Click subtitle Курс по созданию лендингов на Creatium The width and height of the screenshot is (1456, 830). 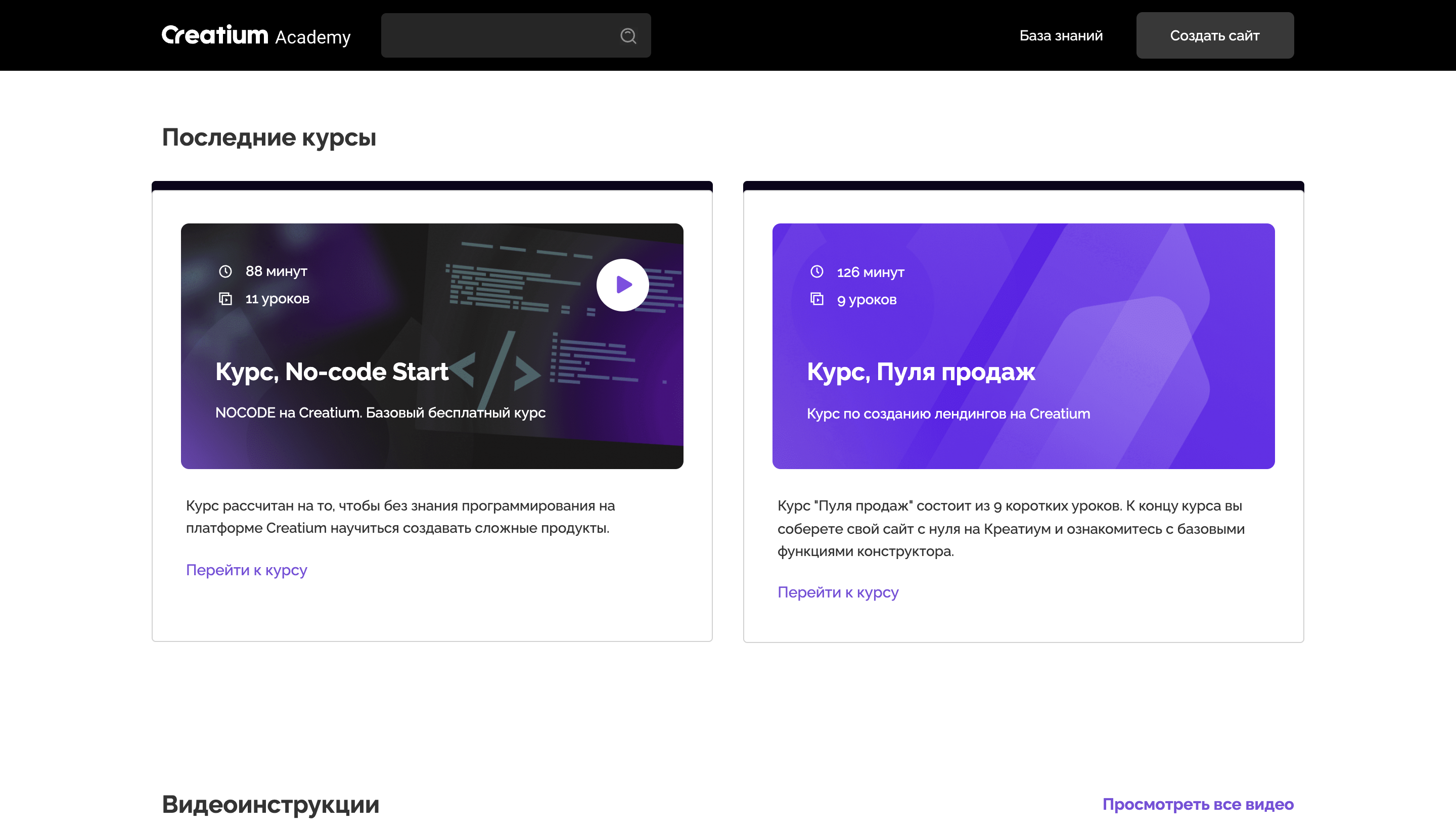coord(948,414)
